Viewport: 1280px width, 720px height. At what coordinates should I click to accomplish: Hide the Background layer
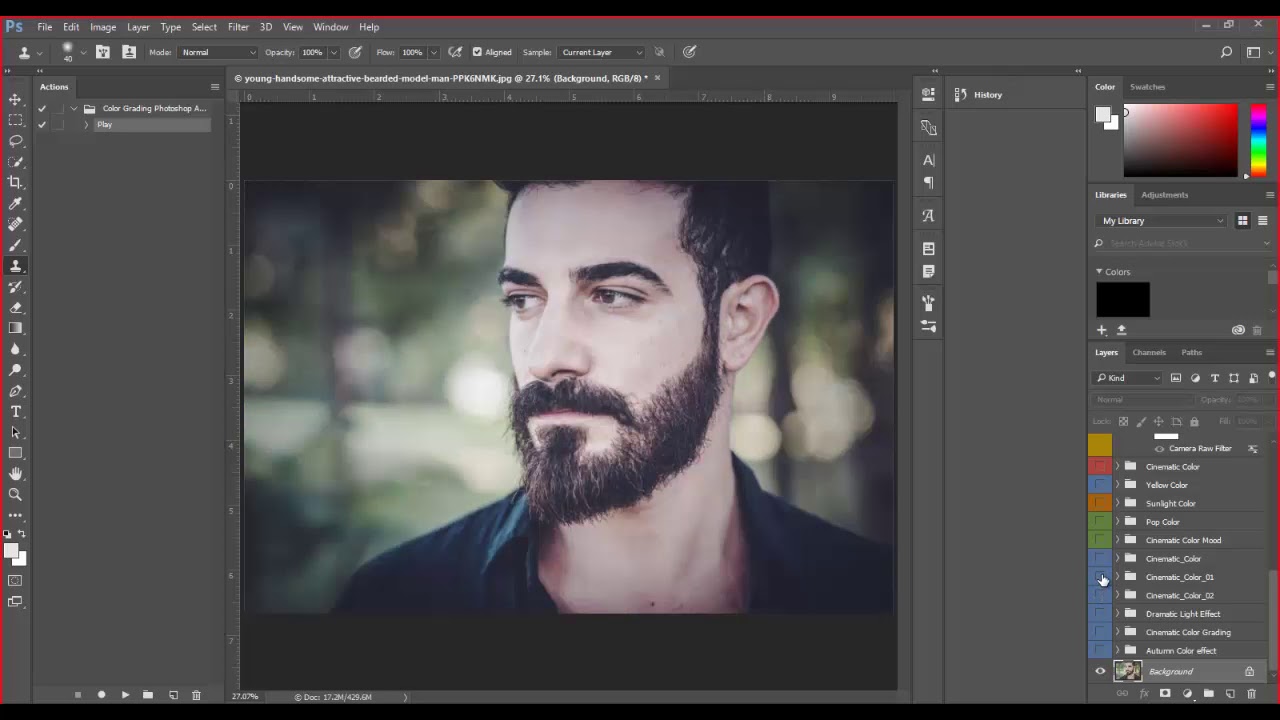coord(1100,672)
